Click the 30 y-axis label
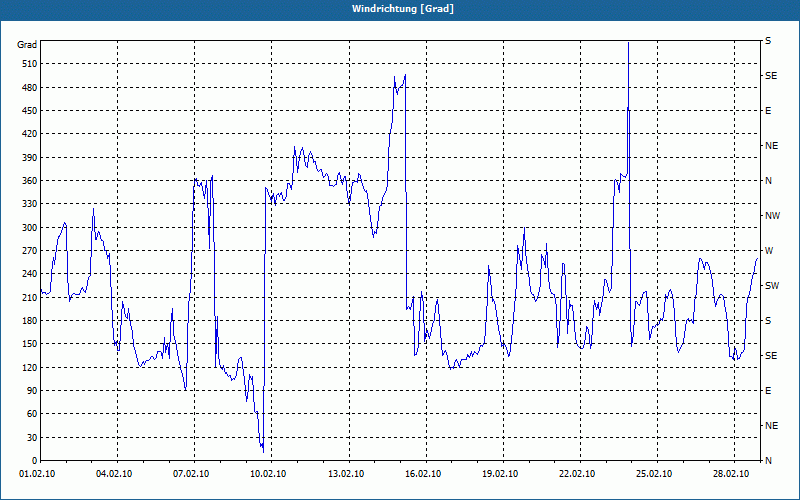 coord(32,437)
